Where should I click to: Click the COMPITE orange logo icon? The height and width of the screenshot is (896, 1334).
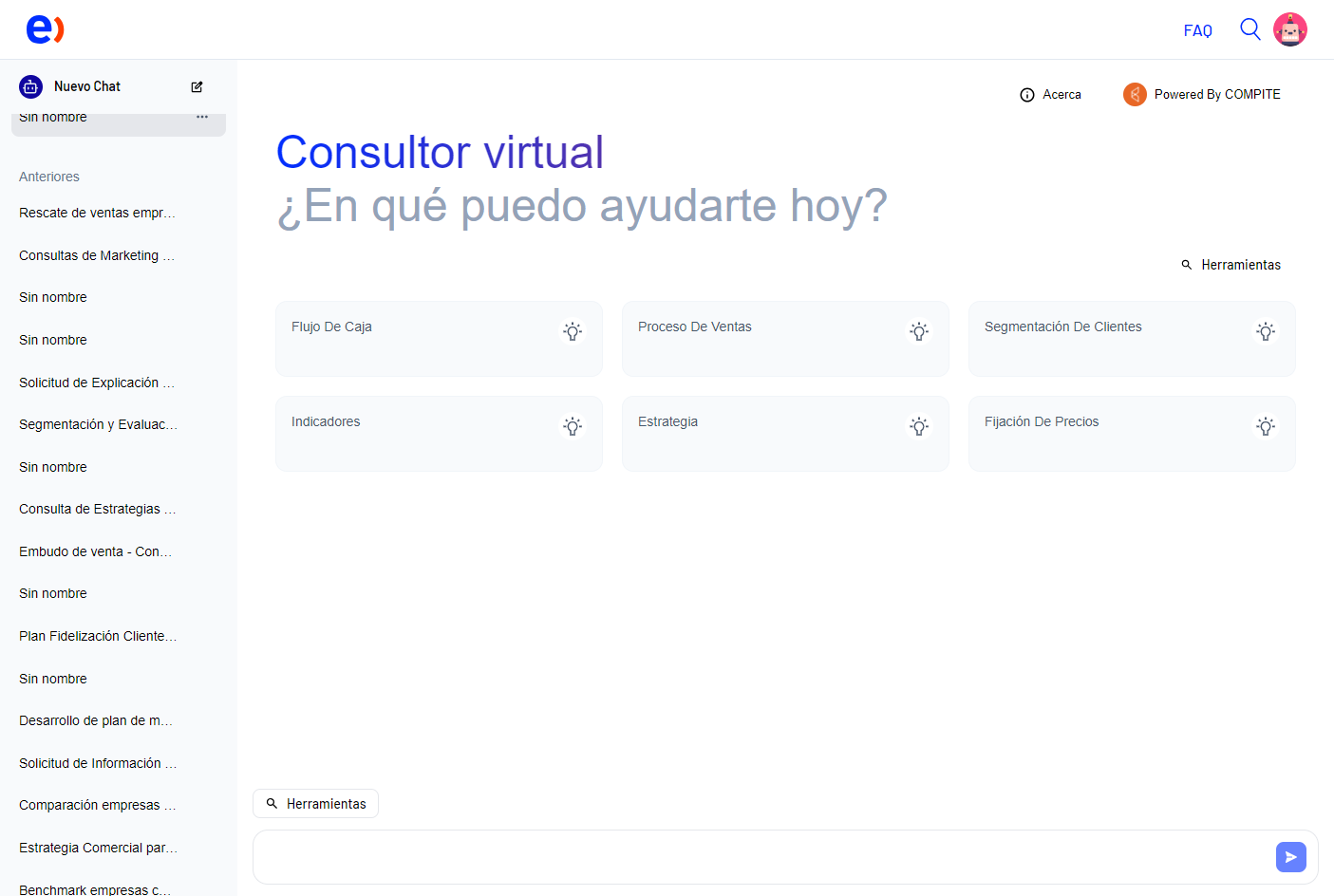click(x=1135, y=94)
